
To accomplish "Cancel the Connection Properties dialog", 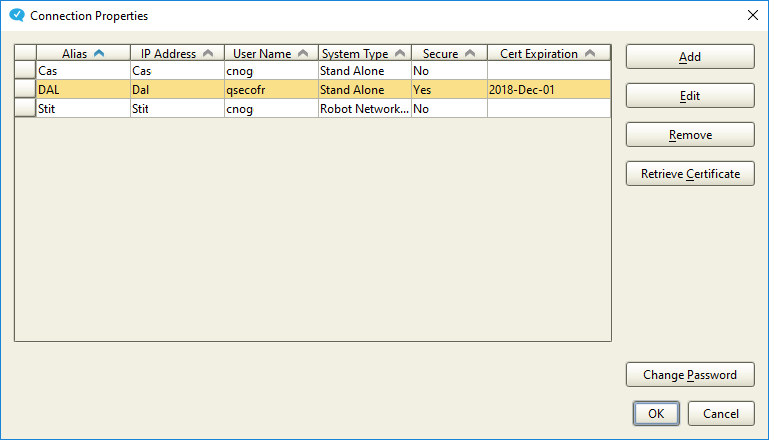I will [x=720, y=414].
